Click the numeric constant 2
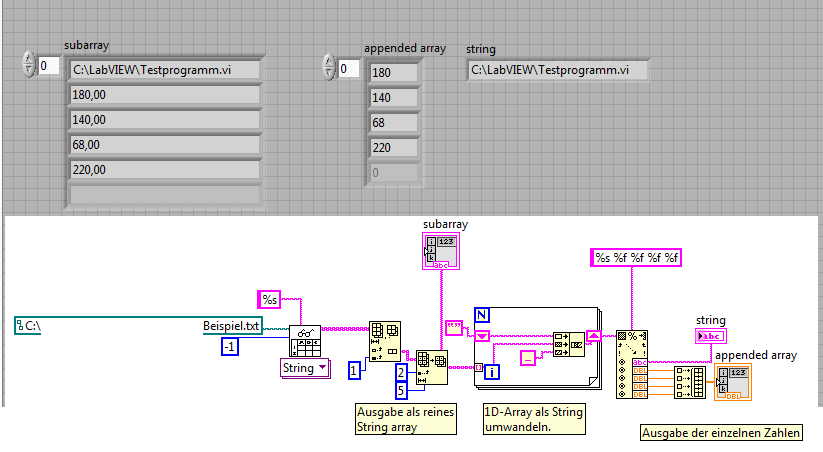The image size is (823, 452). point(401,372)
